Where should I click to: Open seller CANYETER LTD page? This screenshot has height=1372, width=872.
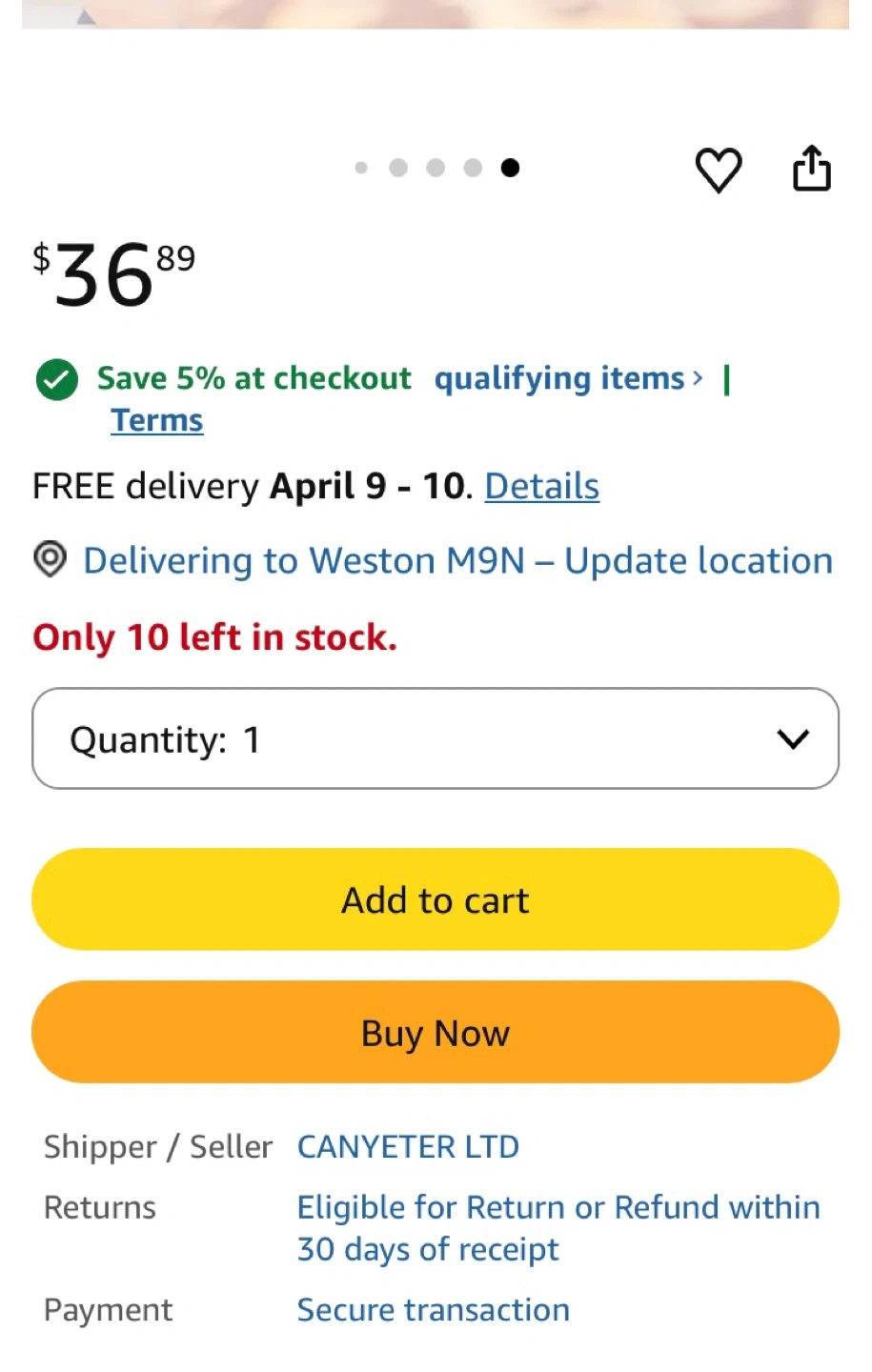(408, 1146)
